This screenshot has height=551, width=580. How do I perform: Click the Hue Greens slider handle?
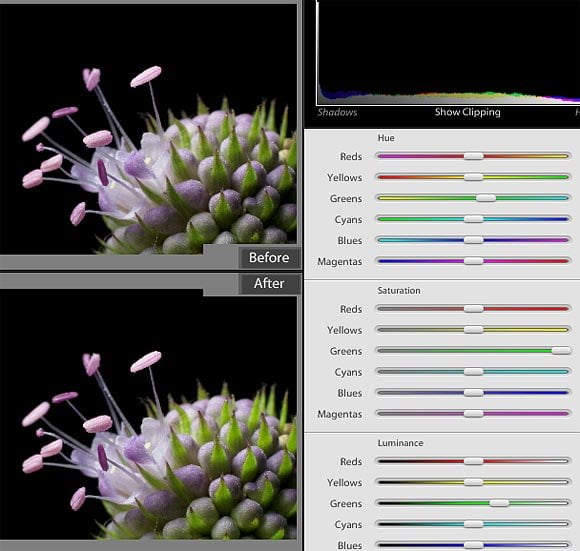[x=486, y=198]
